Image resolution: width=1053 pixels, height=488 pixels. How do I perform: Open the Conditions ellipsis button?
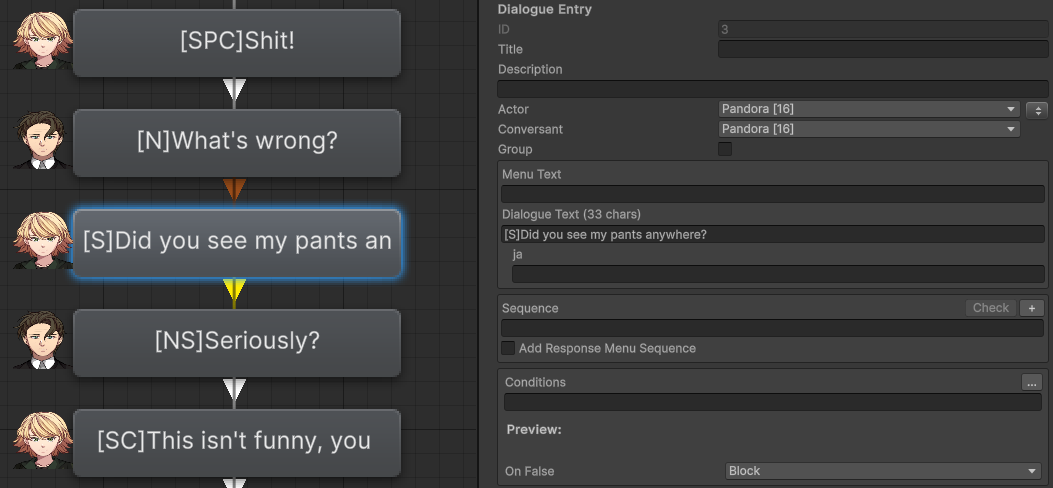click(1032, 382)
